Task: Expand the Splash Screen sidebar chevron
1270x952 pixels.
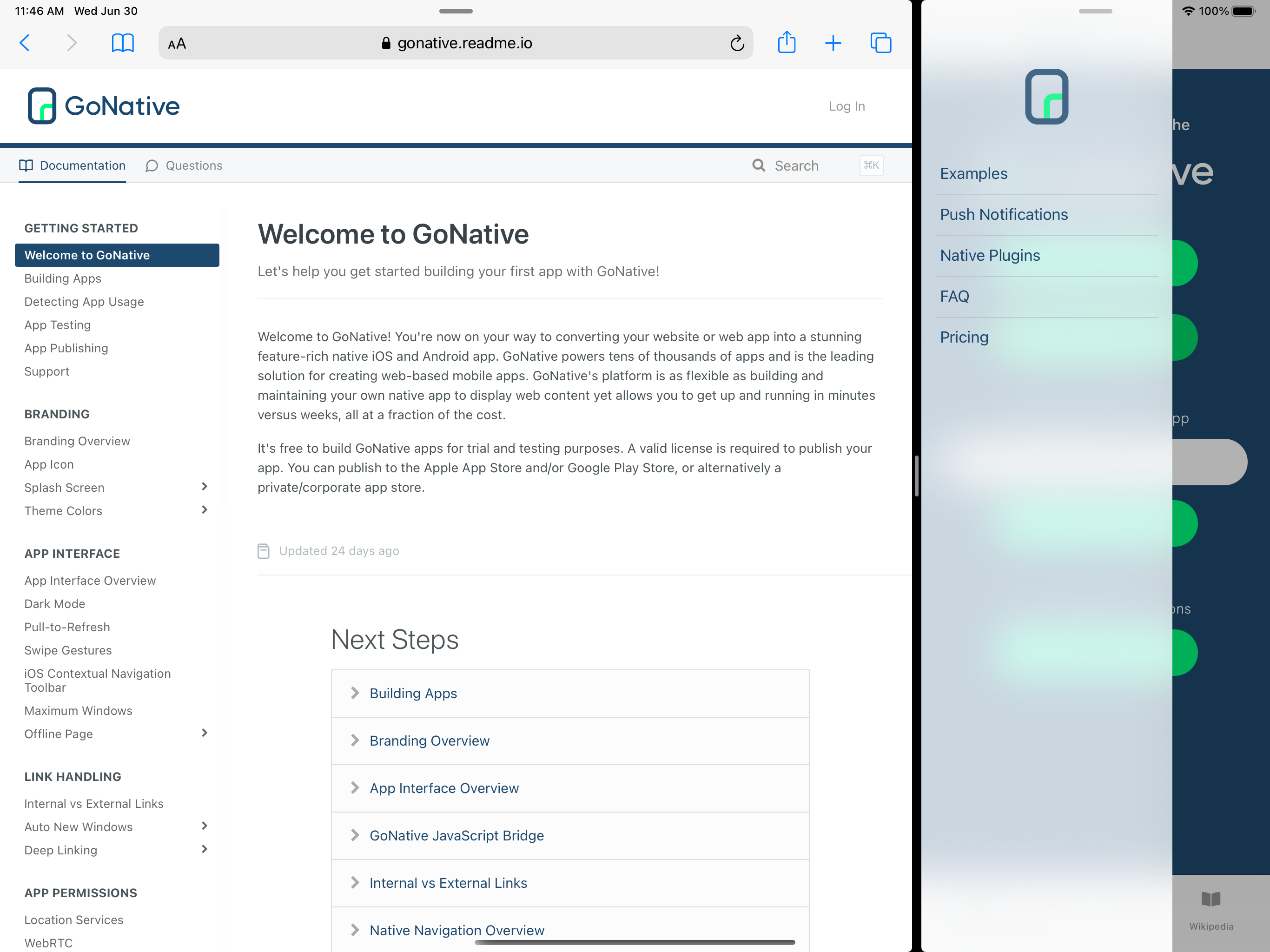Action: [205, 487]
